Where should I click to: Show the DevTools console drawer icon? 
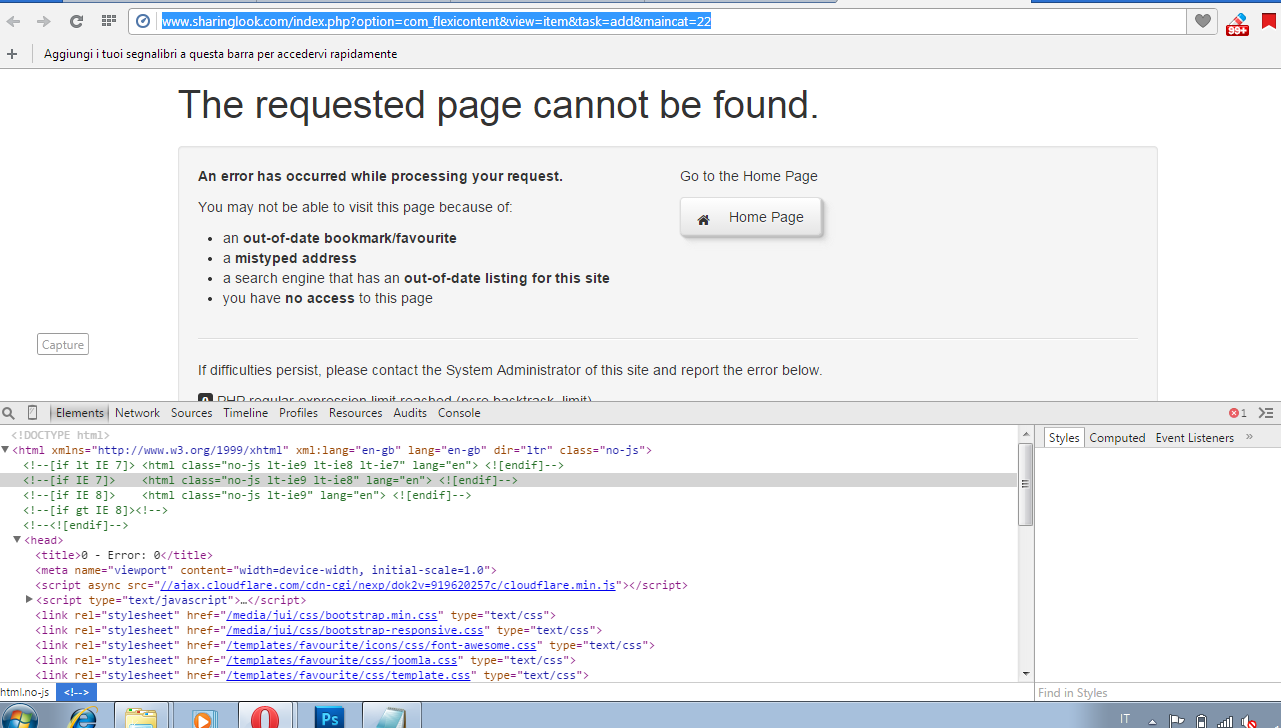tap(1266, 413)
